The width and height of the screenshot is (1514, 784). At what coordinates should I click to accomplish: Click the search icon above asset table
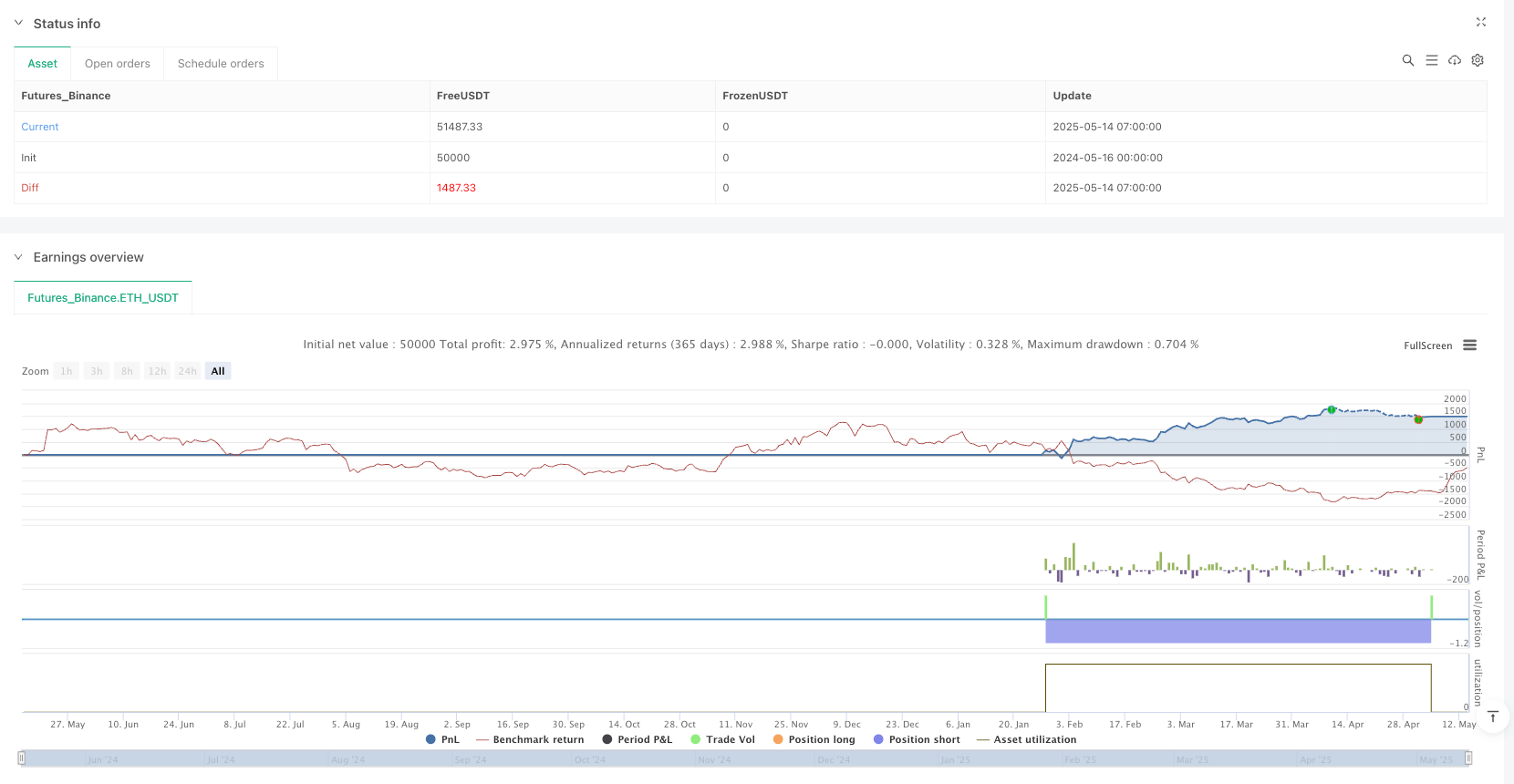click(1408, 60)
